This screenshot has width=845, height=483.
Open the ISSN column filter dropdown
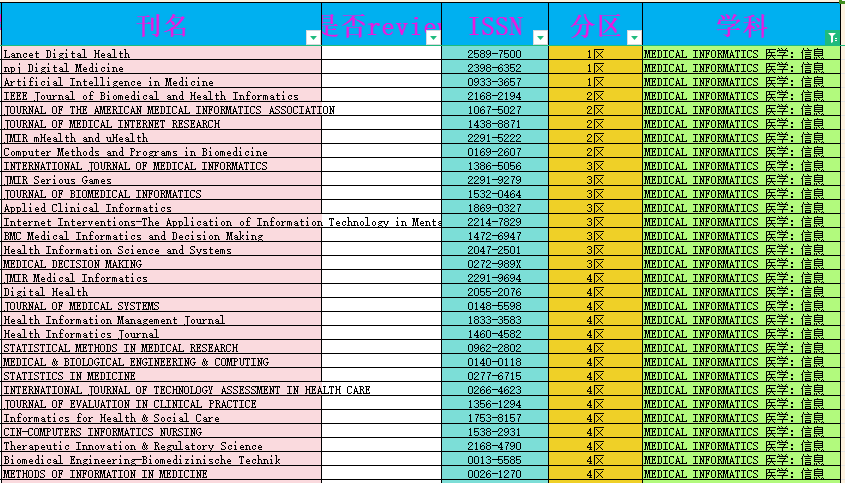point(541,38)
